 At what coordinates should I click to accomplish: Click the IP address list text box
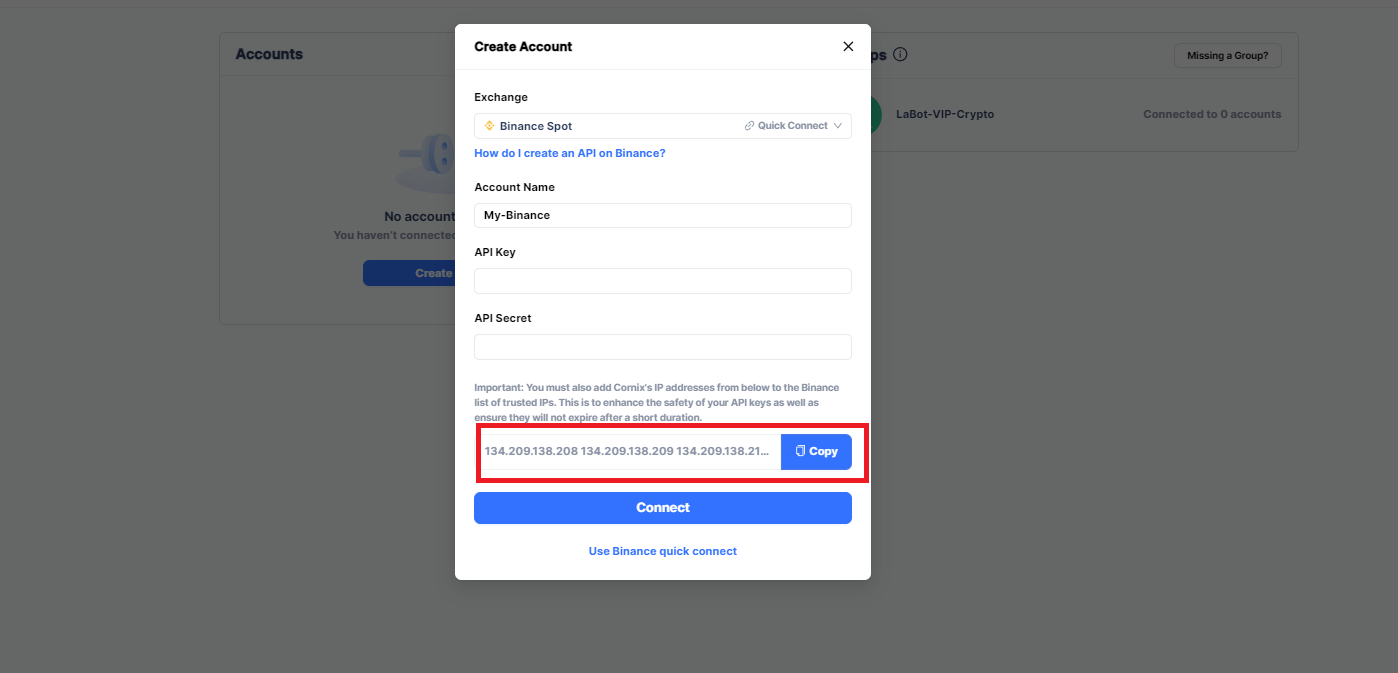tap(628, 451)
